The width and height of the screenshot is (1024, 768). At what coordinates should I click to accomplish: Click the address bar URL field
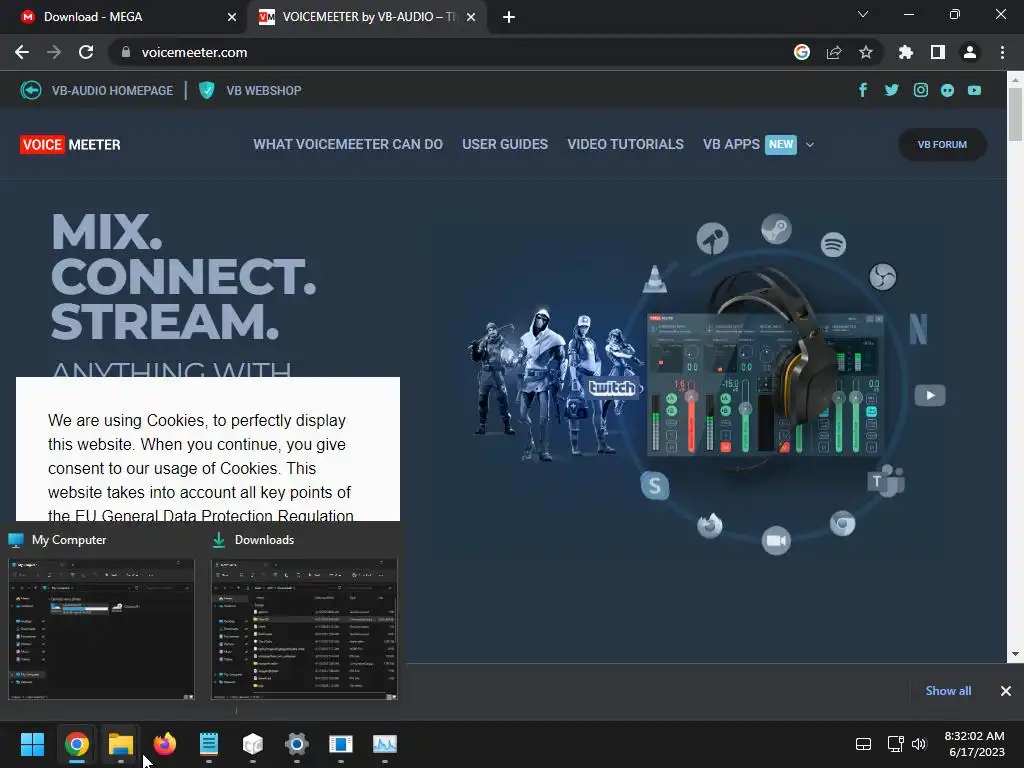click(x=451, y=52)
